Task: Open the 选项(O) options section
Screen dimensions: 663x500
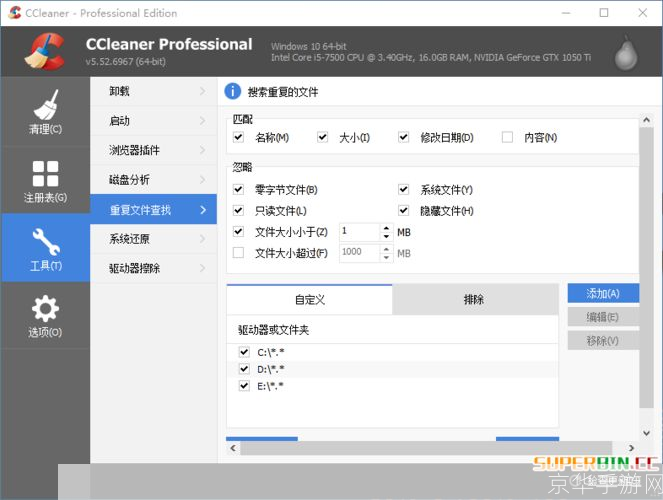Action: coord(45,315)
